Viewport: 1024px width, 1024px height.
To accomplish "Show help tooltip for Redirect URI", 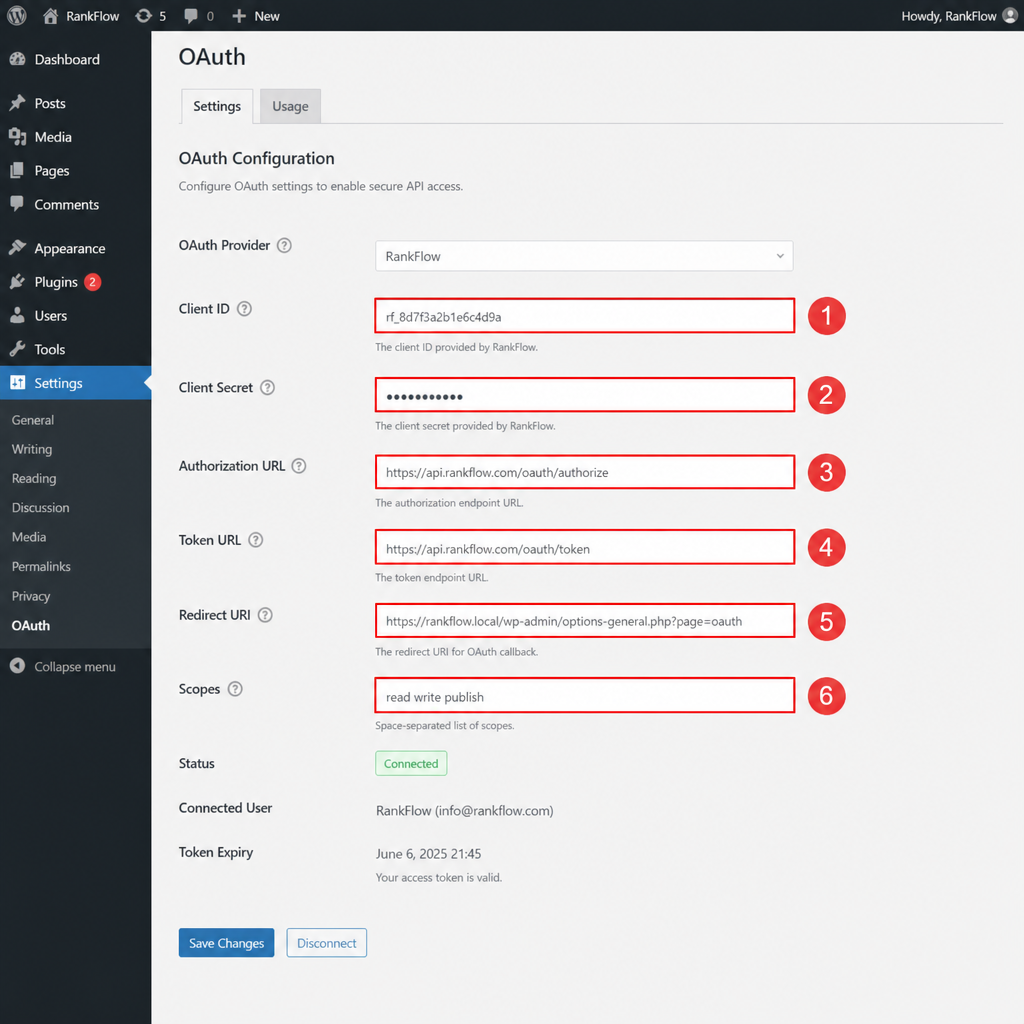I will (x=265, y=615).
